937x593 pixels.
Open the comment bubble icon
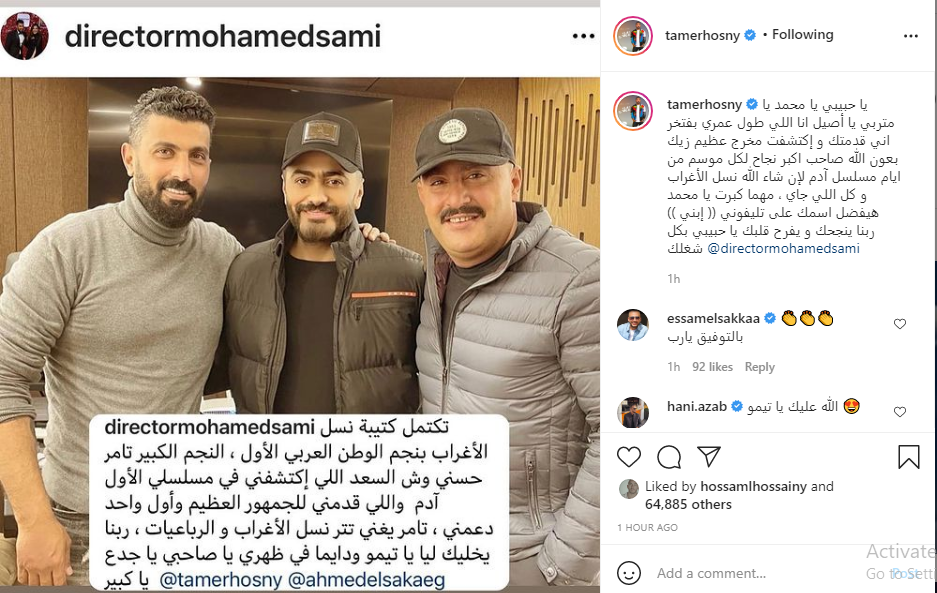[669, 457]
